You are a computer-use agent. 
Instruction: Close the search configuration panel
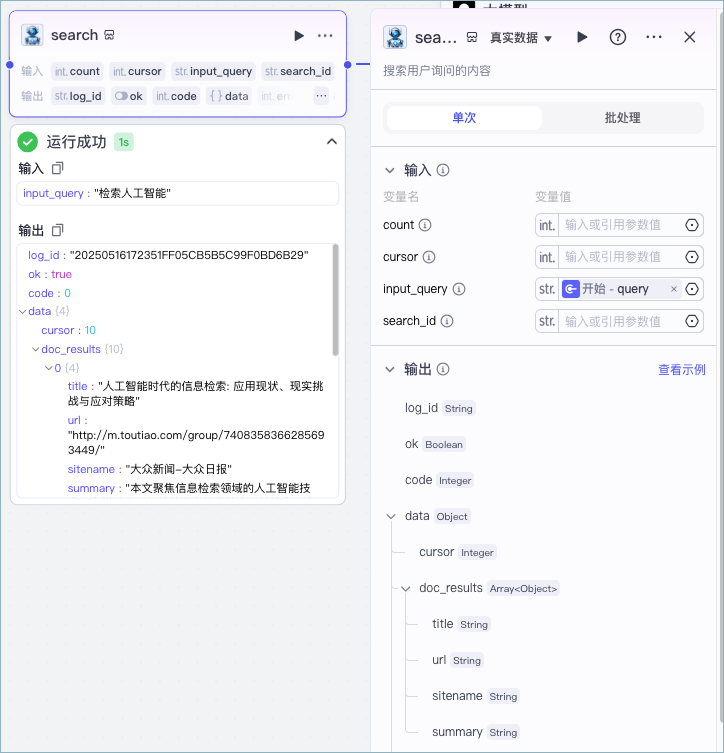689,37
